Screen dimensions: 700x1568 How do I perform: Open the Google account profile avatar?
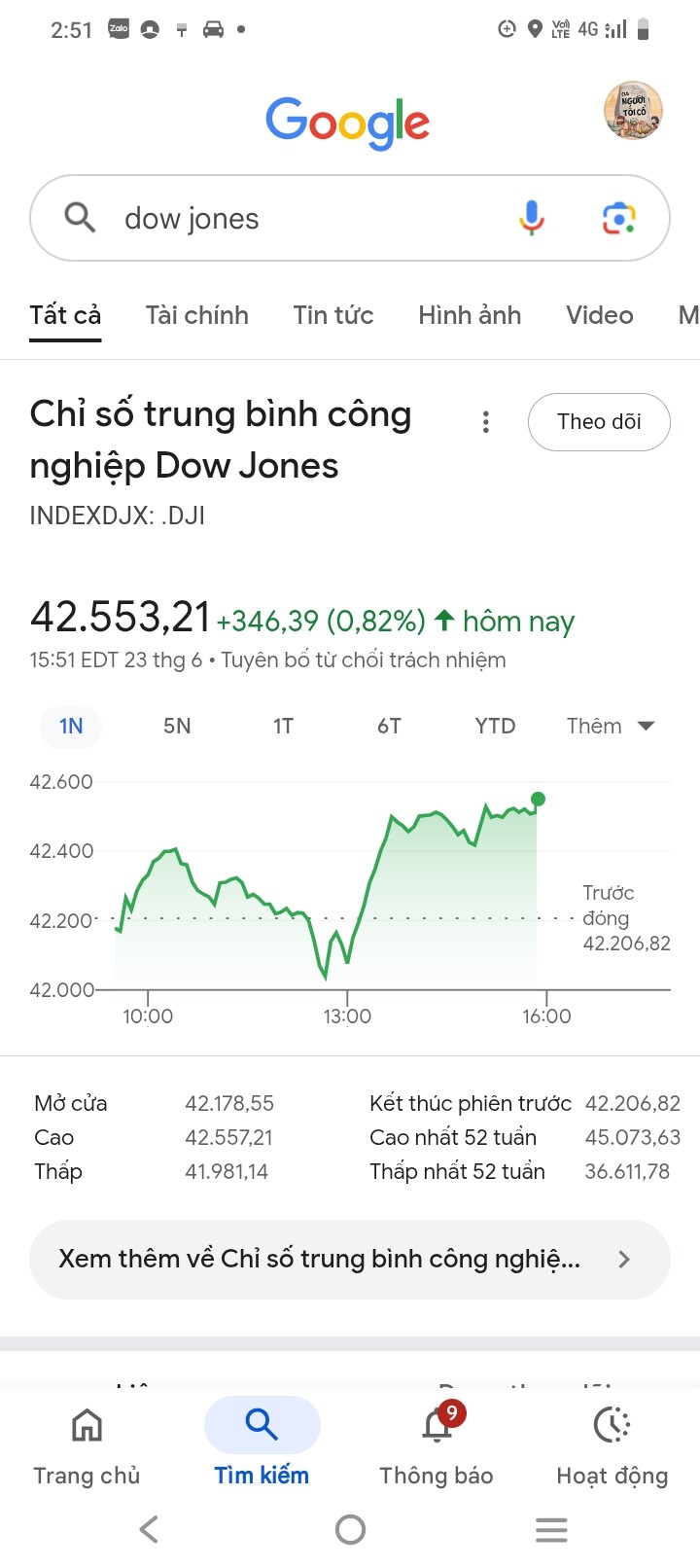[633, 110]
